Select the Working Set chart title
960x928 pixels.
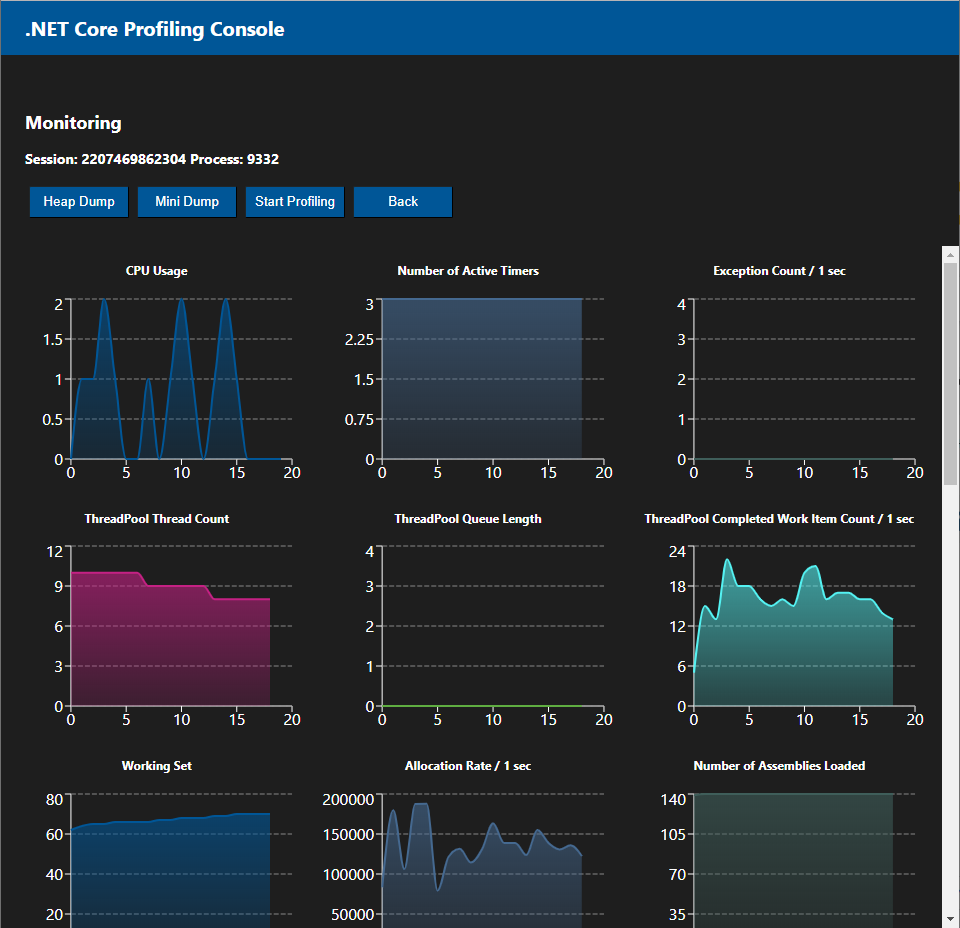point(157,766)
